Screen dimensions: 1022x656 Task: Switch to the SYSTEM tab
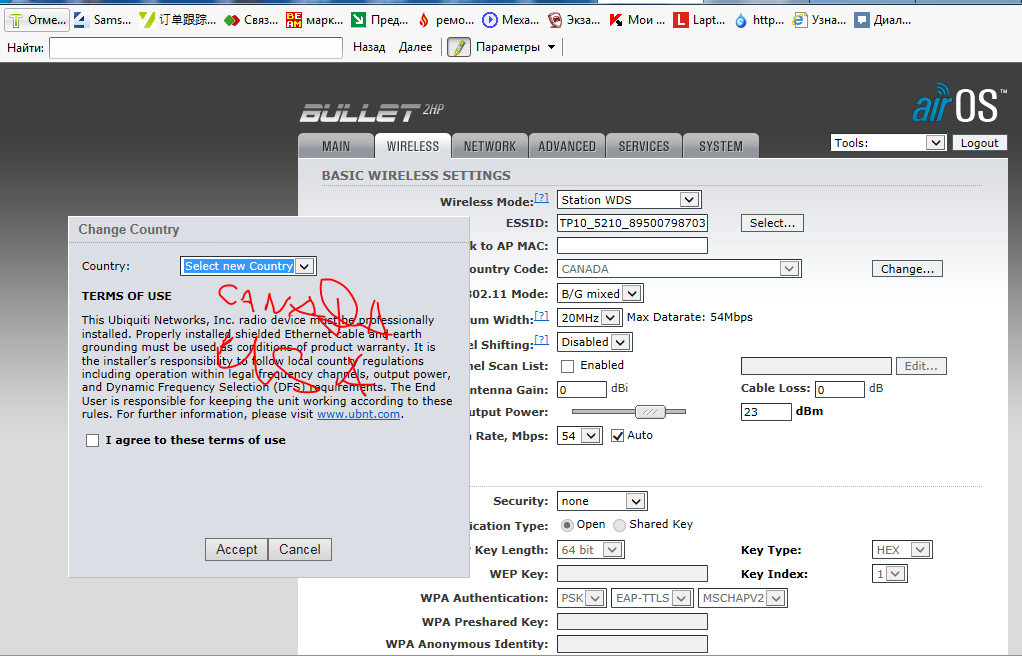[720, 146]
